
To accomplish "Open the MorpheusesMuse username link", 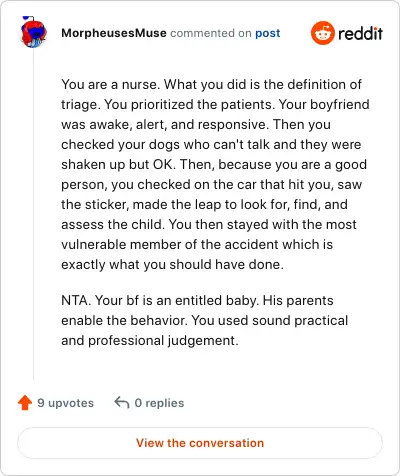I will coord(114,33).
